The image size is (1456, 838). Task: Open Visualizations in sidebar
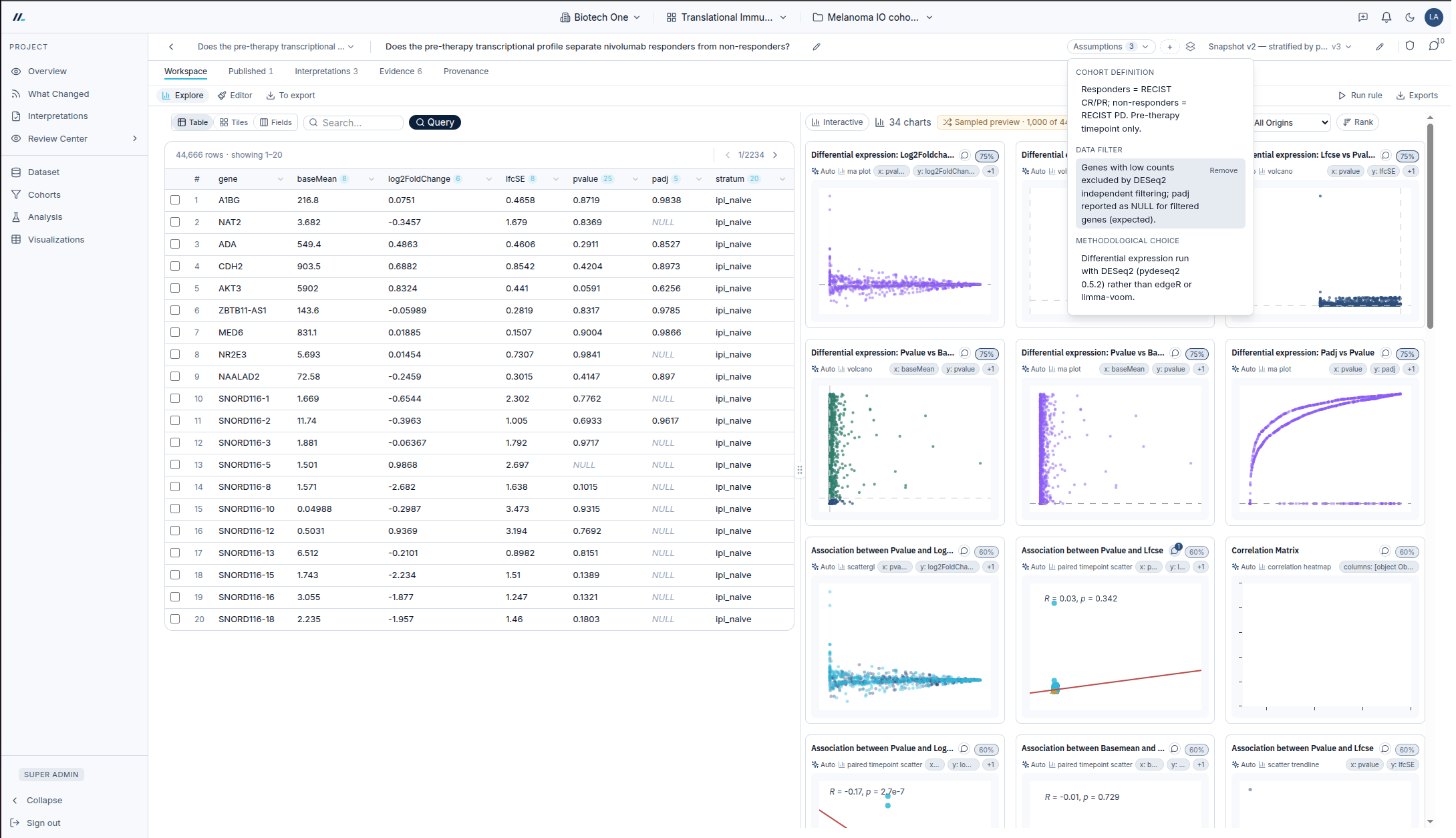tap(56, 240)
